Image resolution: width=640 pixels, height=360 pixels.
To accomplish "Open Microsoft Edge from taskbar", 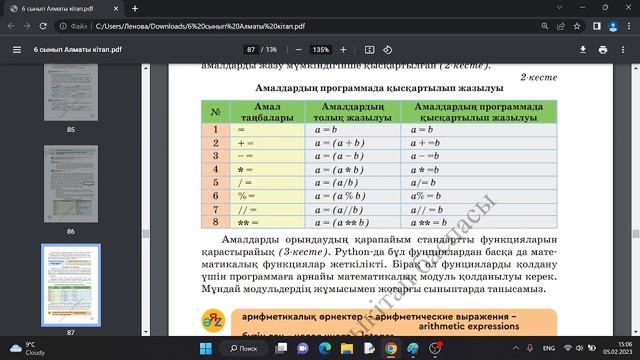I will 325,349.
